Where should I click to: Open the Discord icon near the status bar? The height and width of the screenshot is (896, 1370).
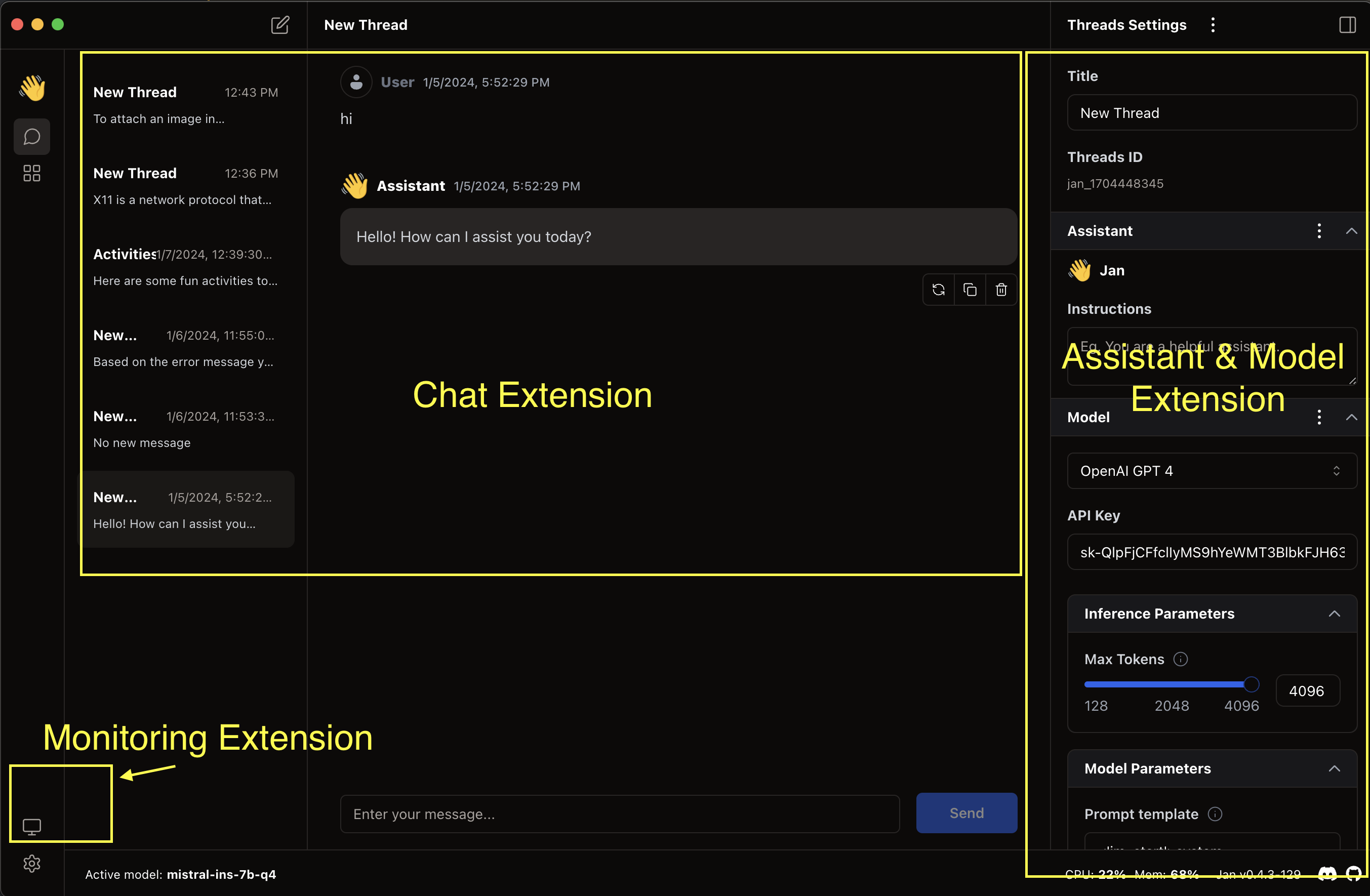tap(1327, 874)
